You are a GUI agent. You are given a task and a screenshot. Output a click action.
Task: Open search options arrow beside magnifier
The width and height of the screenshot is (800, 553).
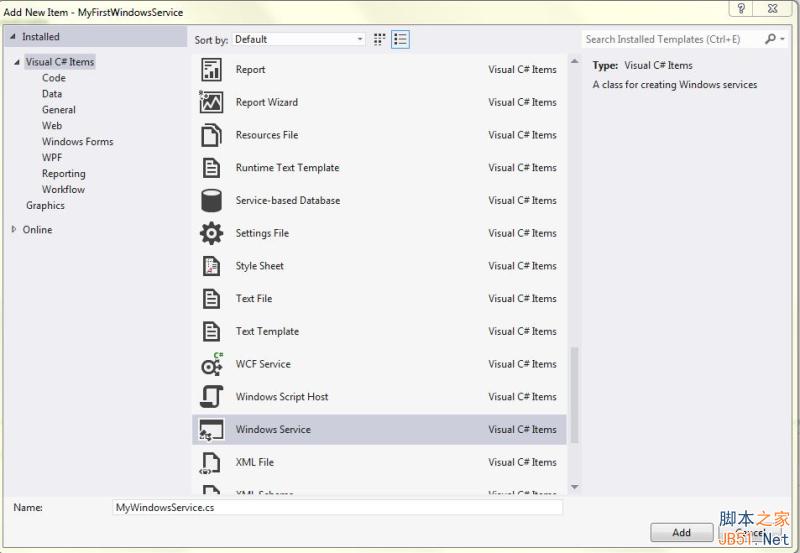click(782, 39)
